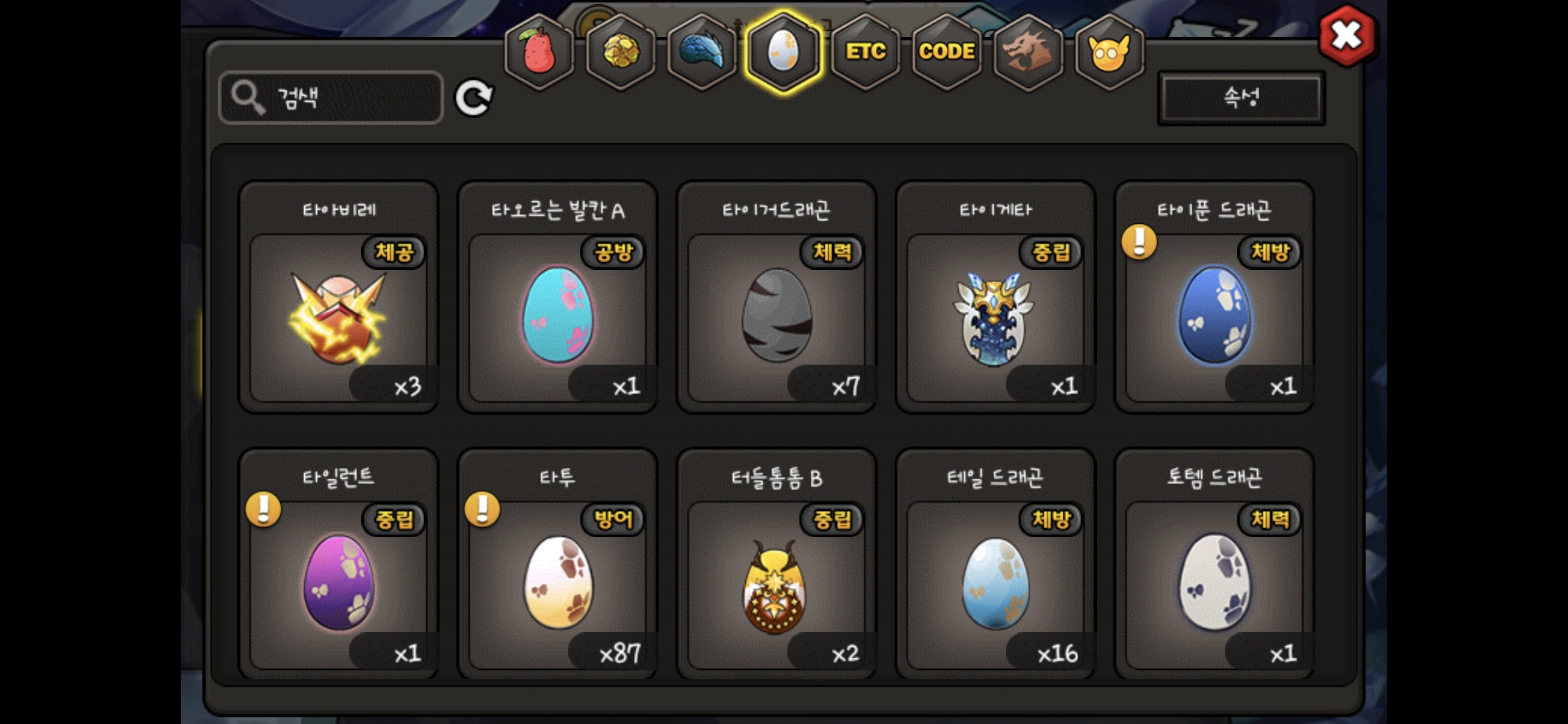Select the gray 타이거드래곤 egg

click(x=777, y=297)
